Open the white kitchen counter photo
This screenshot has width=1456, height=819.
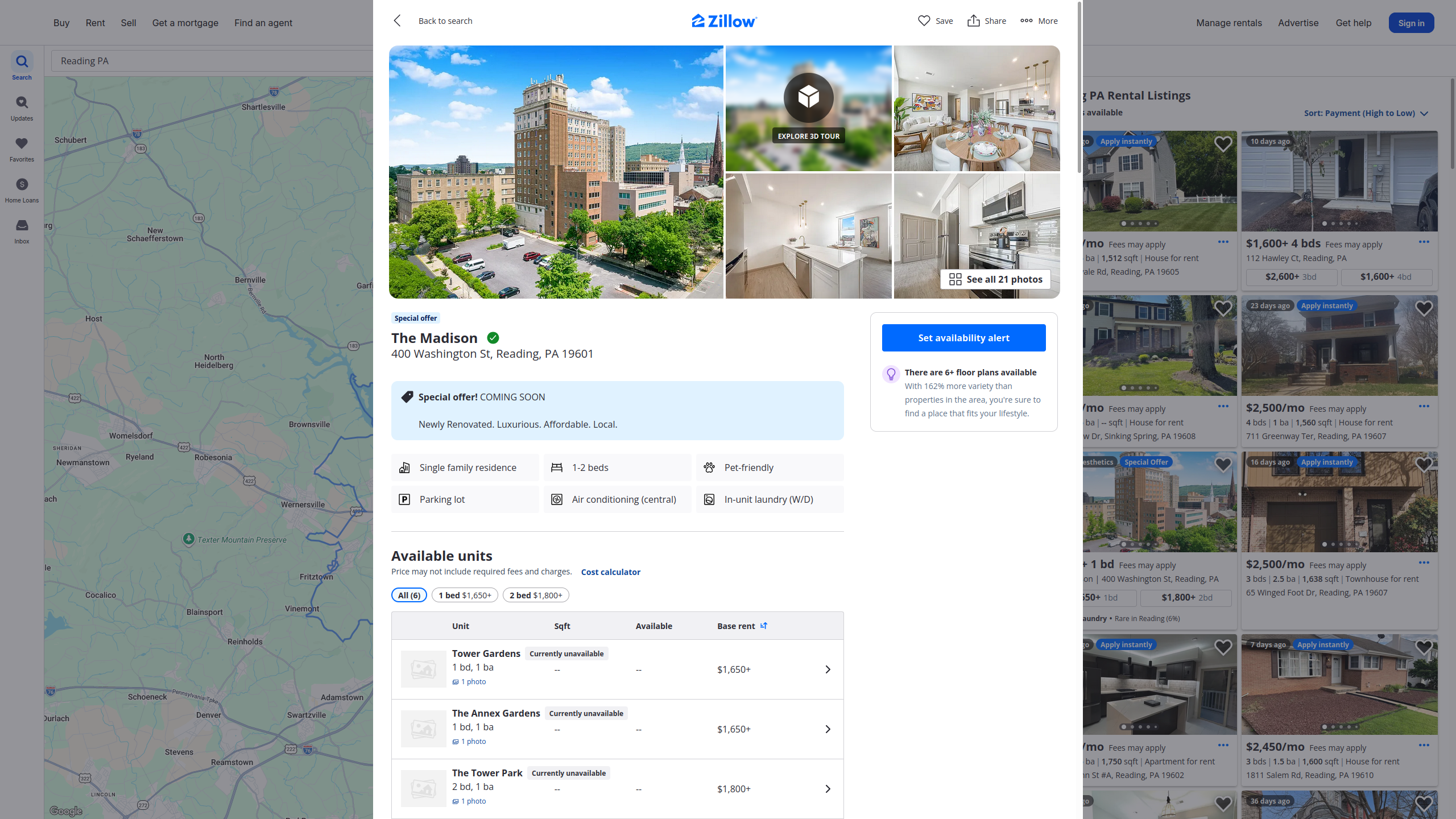808,236
